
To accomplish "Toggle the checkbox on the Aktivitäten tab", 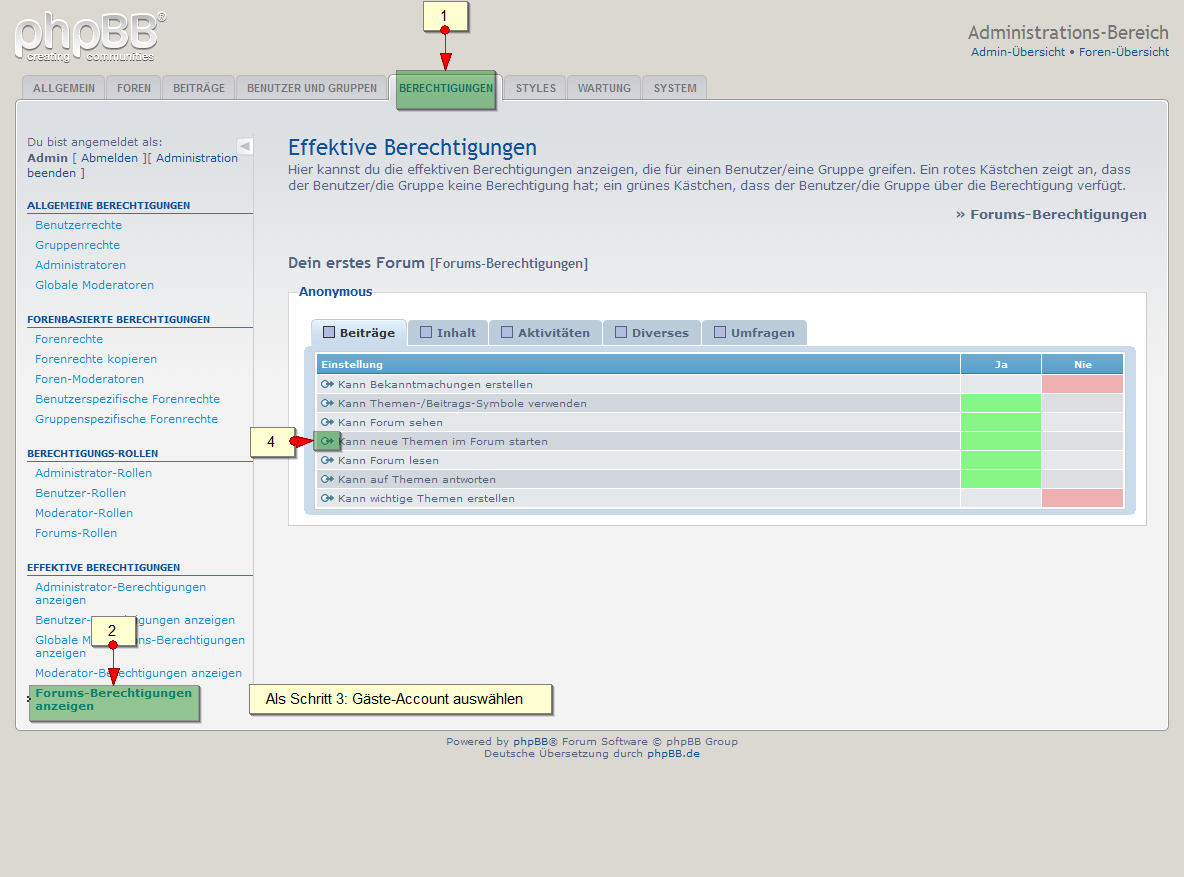I will click(x=507, y=333).
